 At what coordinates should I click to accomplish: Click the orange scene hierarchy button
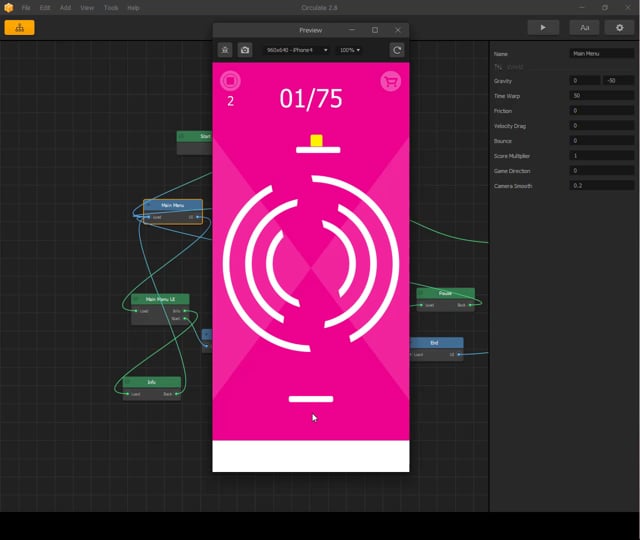[x=19, y=28]
